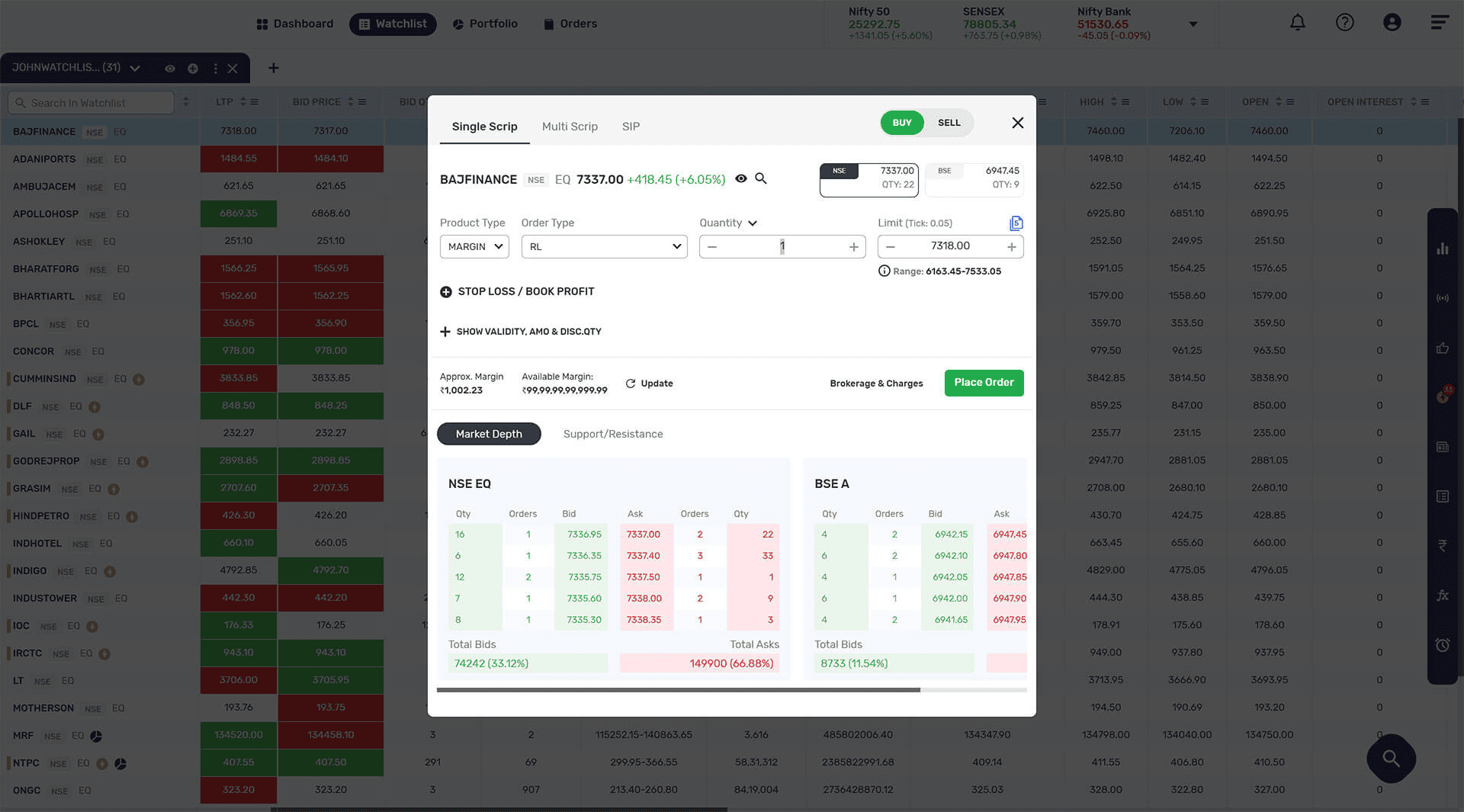This screenshot has width=1464, height=812.
Task: Switch to the Support/Resistance tab
Action: pyautogui.click(x=613, y=434)
